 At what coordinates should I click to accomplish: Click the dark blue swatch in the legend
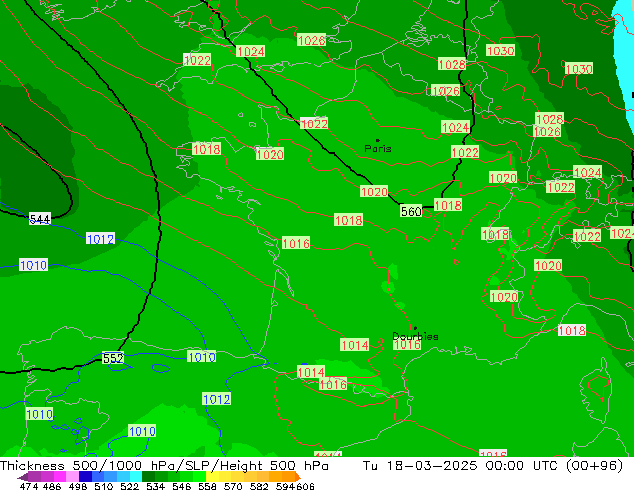pos(85,476)
